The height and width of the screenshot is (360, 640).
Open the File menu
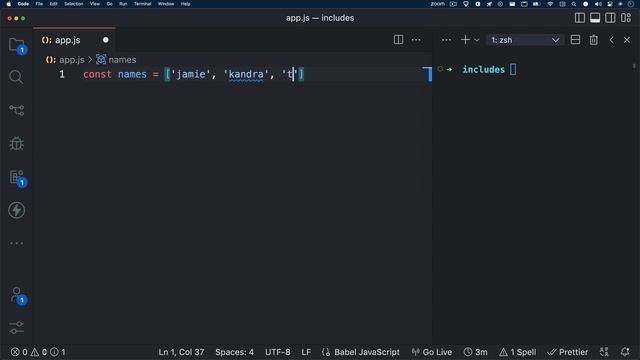[x=39, y=4]
